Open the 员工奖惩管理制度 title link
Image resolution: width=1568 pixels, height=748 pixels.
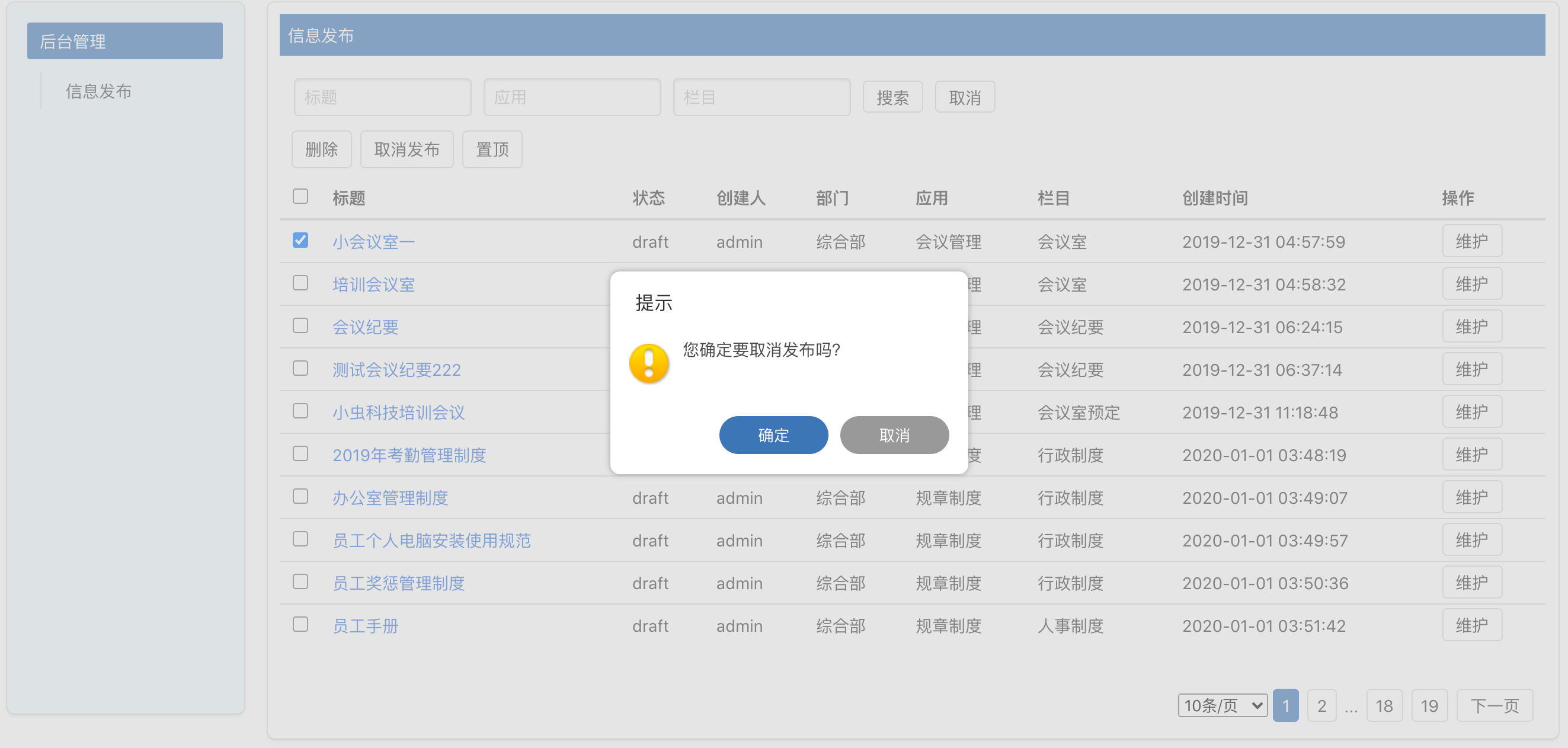pyautogui.click(x=399, y=583)
